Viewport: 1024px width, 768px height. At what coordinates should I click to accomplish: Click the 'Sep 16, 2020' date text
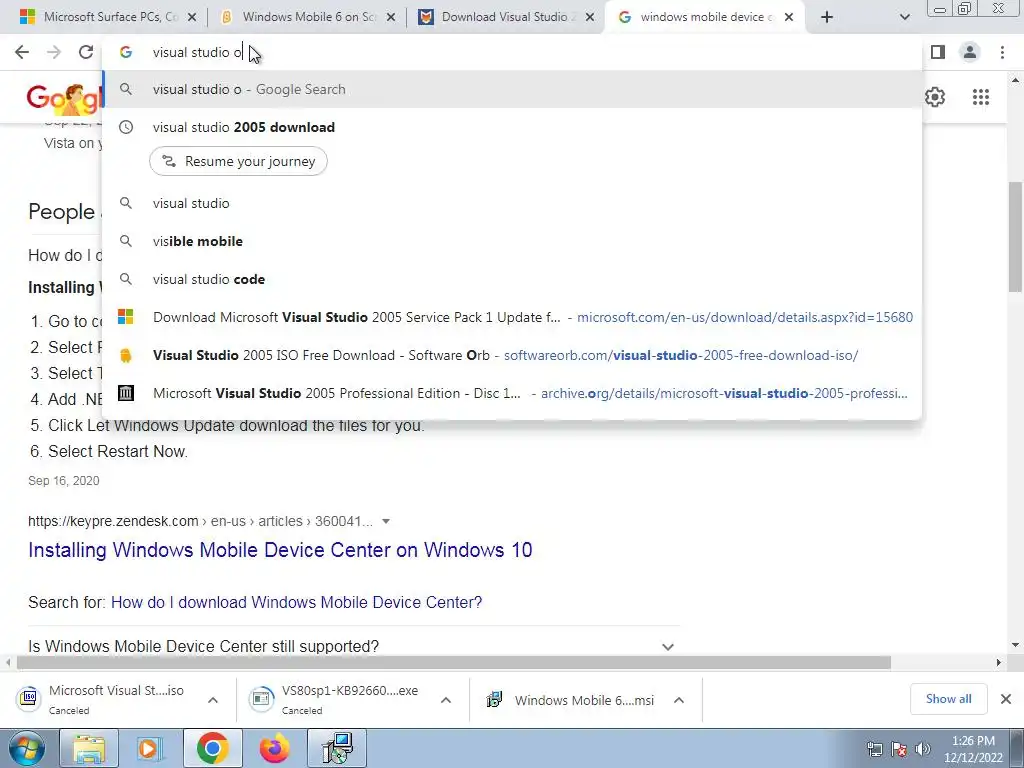(x=64, y=481)
